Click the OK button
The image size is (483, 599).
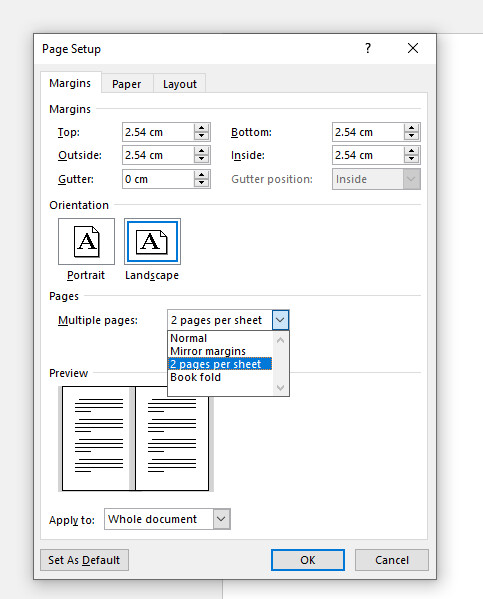(x=308, y=560)
